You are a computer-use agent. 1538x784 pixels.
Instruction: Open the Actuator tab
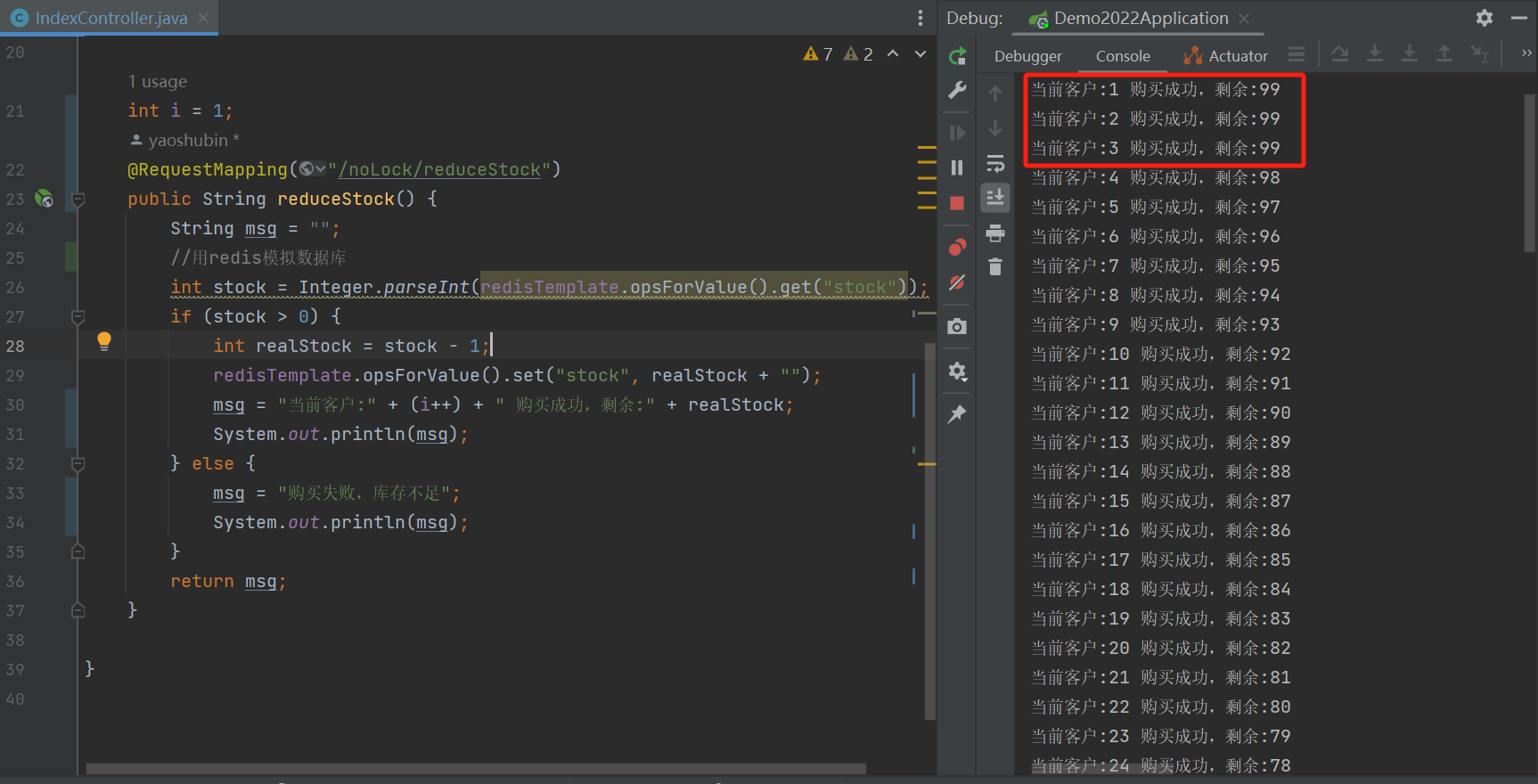pyautogui.click(x=1225, y=56)
